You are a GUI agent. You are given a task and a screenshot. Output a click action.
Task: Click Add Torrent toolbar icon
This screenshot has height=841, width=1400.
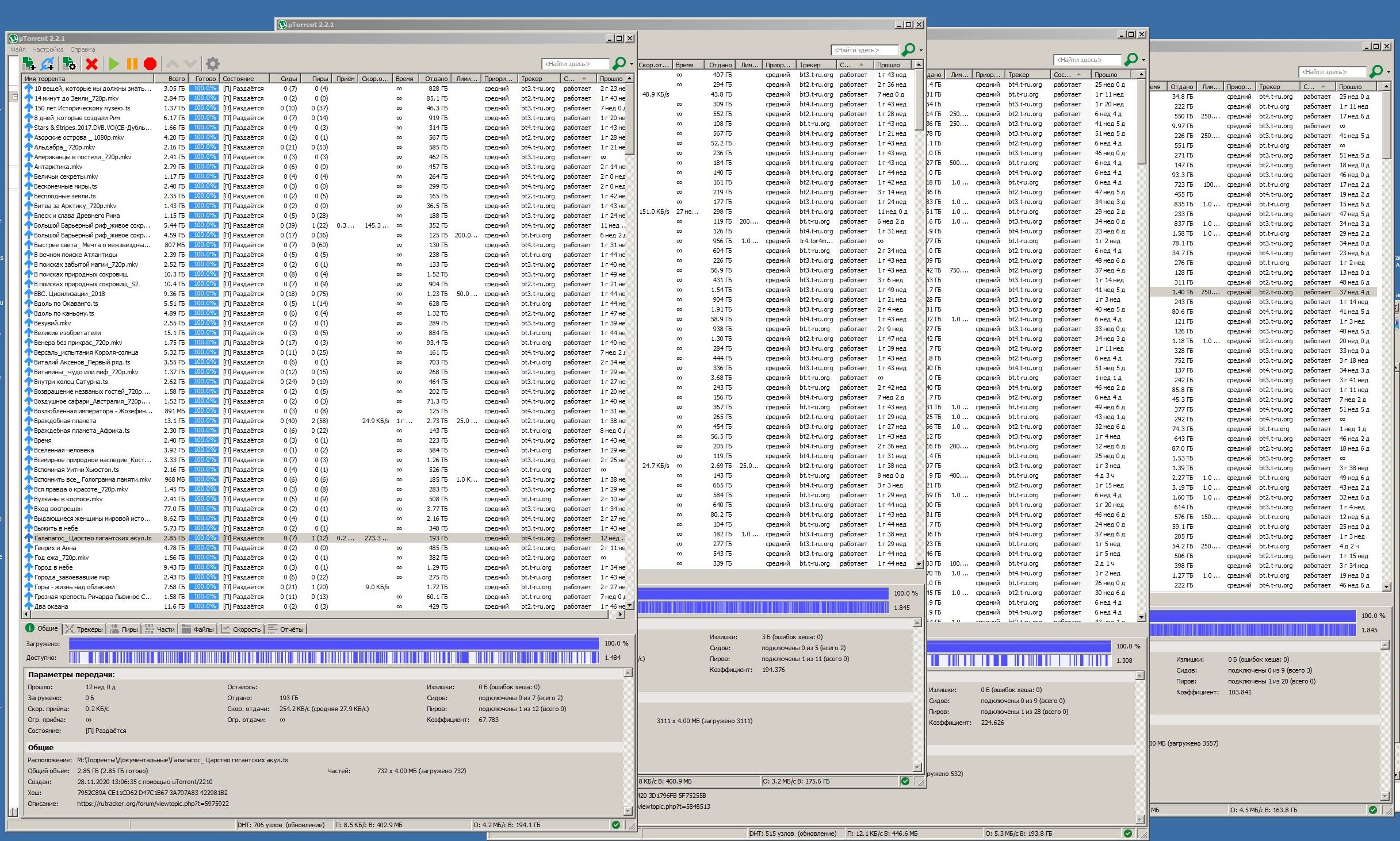29,64
